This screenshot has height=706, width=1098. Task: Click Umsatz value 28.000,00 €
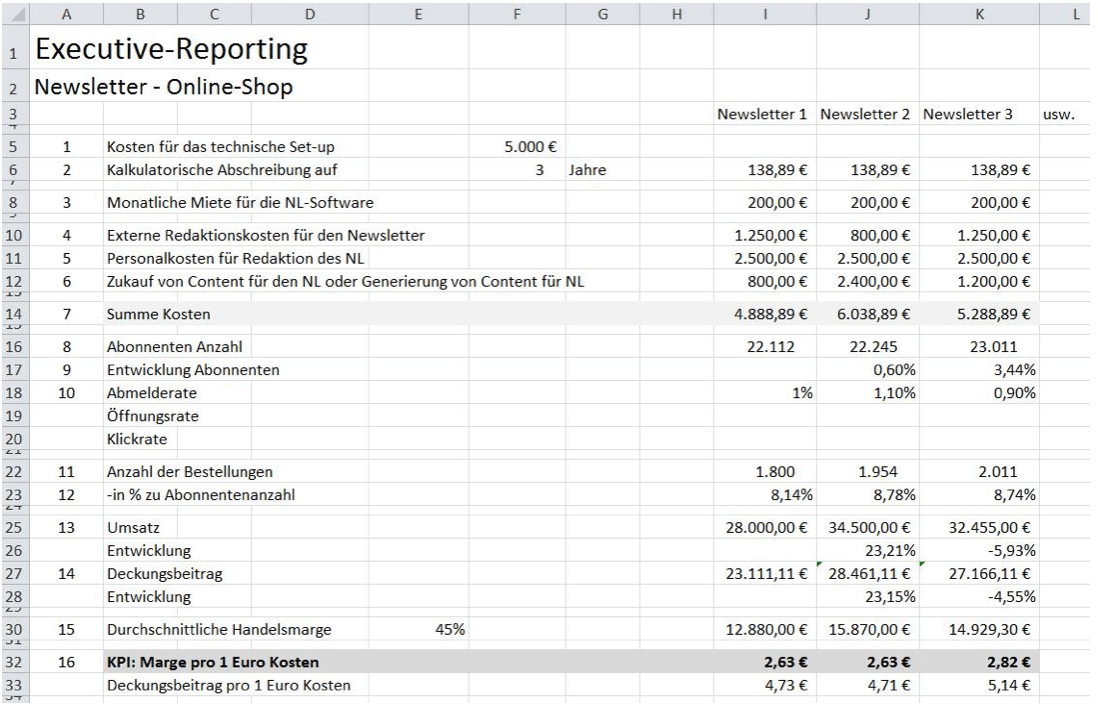tap(765, 526)
